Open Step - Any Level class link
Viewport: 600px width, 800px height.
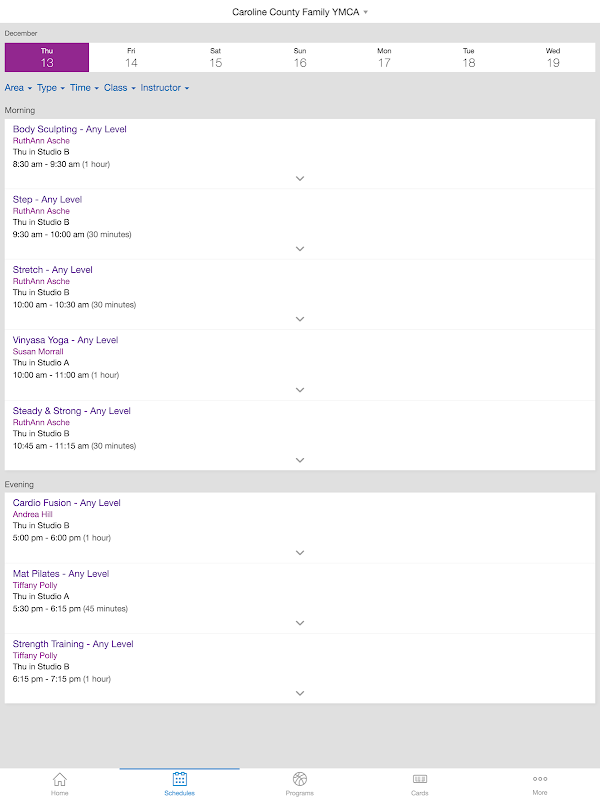click(47, 200)
